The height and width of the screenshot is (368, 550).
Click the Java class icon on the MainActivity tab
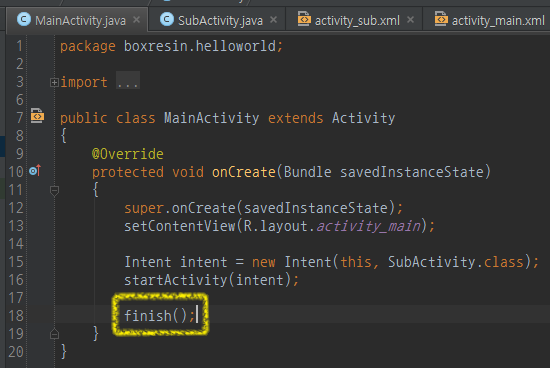(x=24, y=19)
